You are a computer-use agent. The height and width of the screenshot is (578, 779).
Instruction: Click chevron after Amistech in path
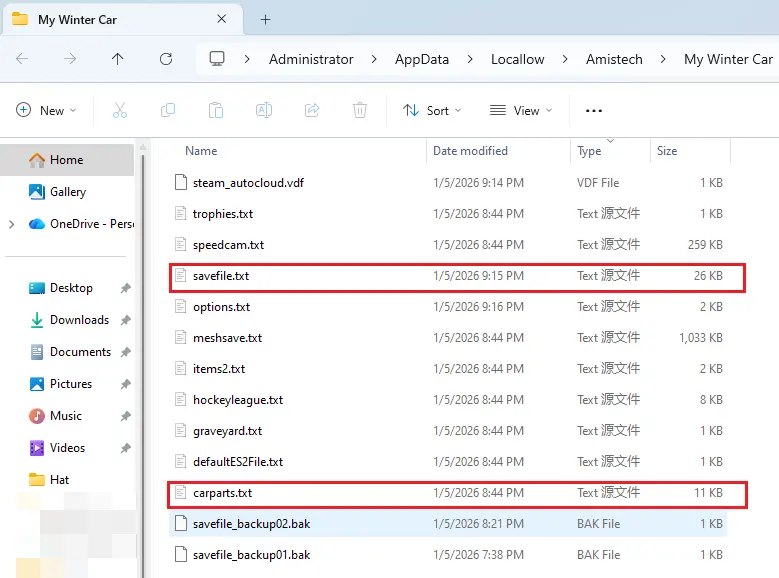663,59
